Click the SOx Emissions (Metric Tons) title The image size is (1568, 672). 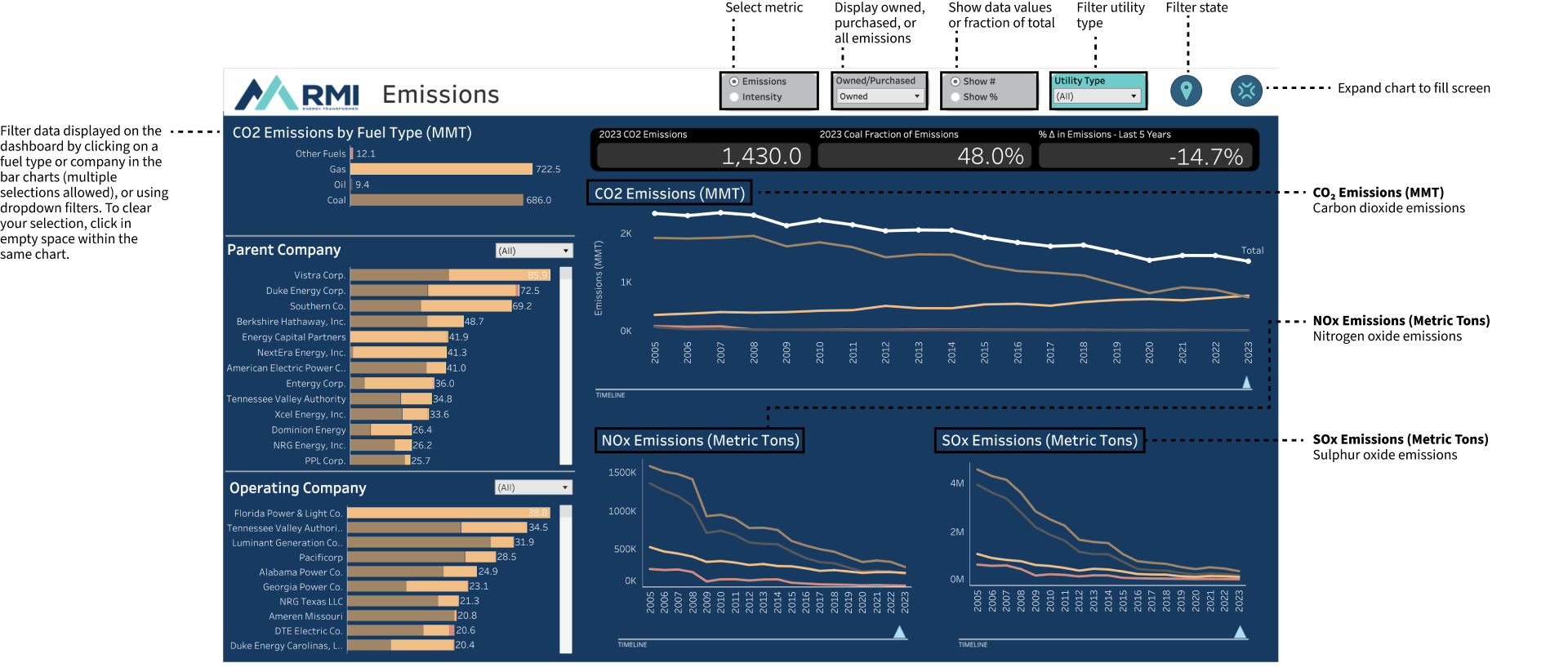(x=1040, y=441)
